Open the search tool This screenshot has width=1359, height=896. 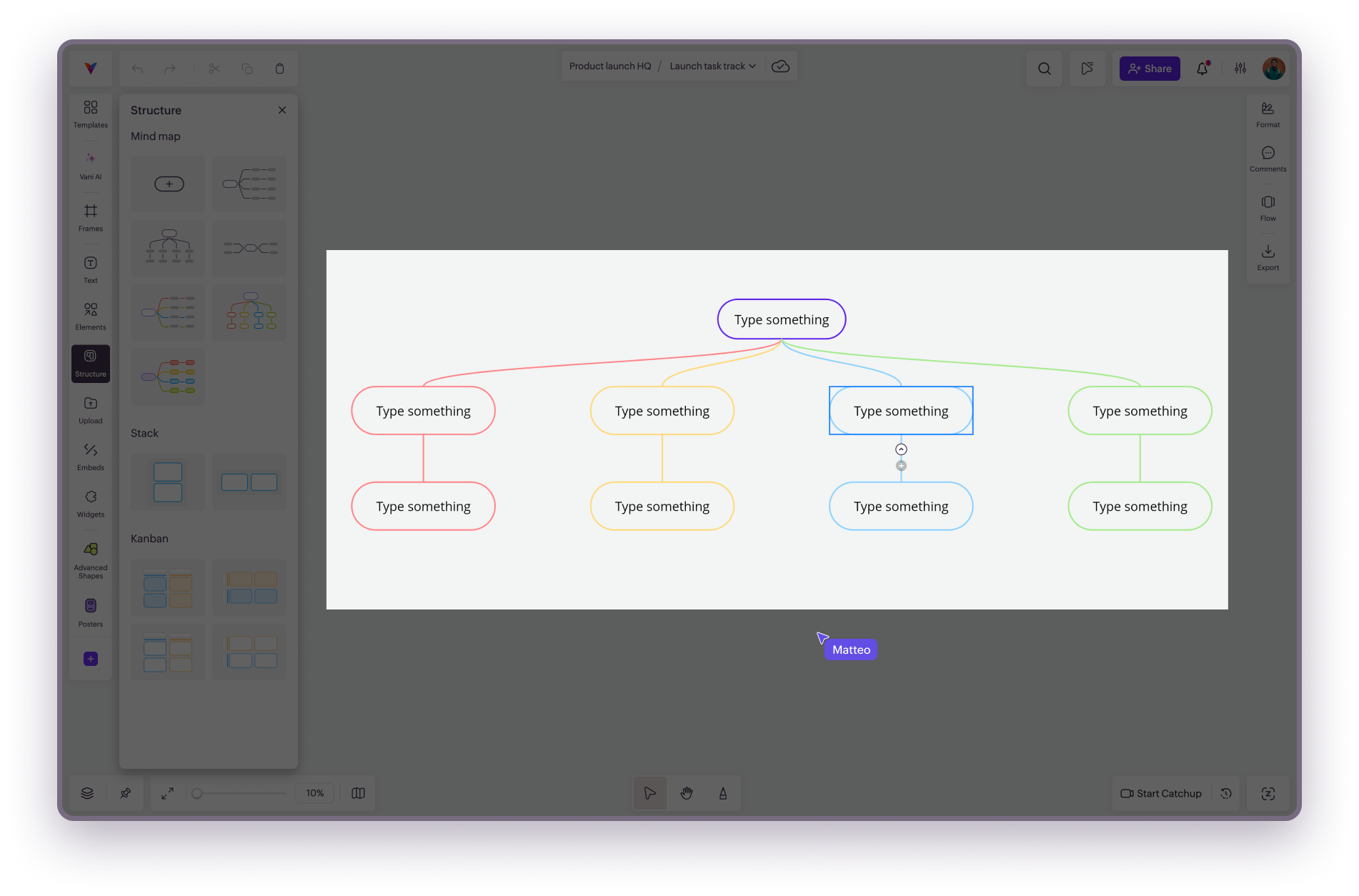pyautogui.click(x=1045, y=69)
